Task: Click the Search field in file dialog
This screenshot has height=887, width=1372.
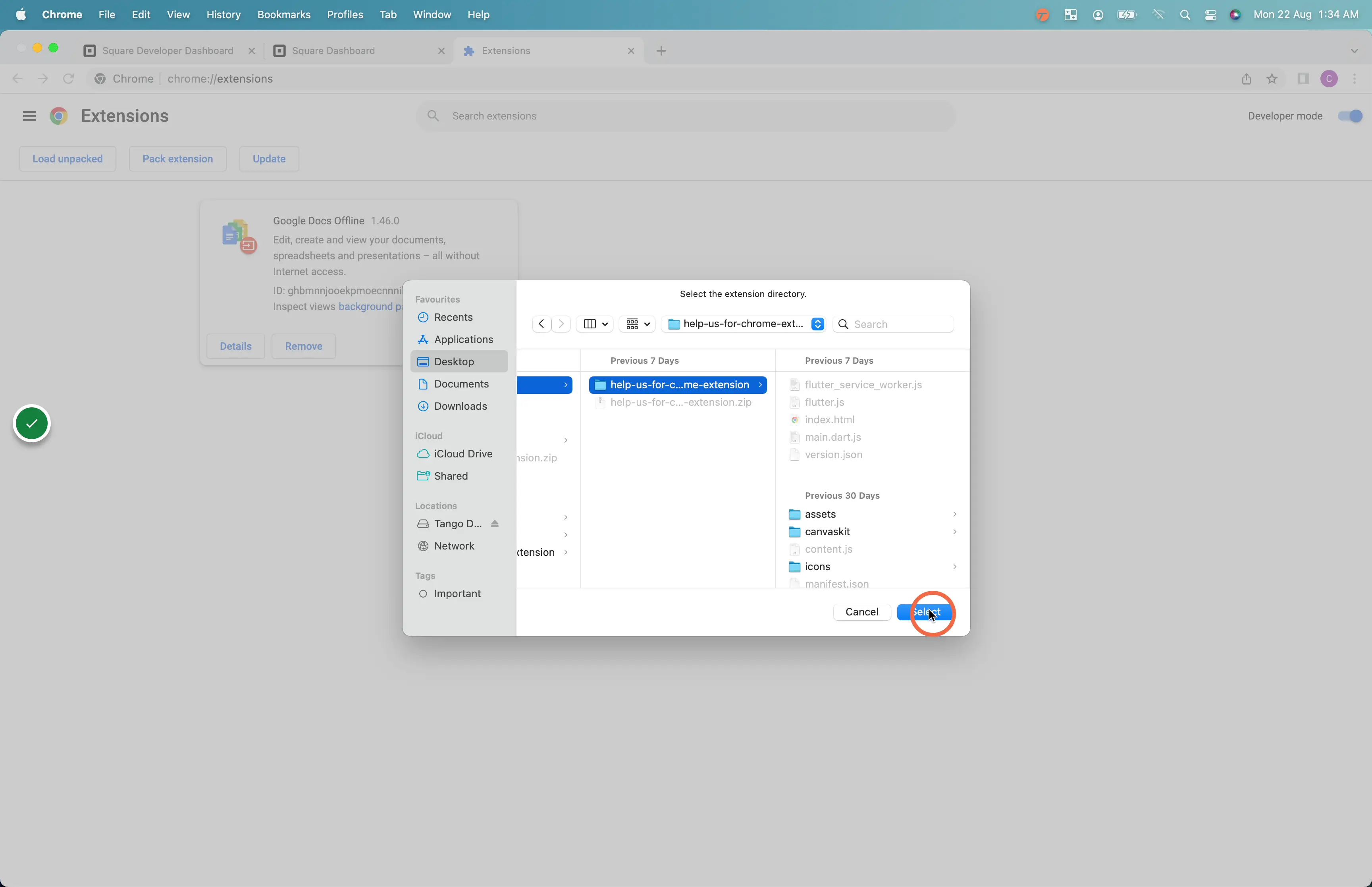Action: tap(894, 324)
